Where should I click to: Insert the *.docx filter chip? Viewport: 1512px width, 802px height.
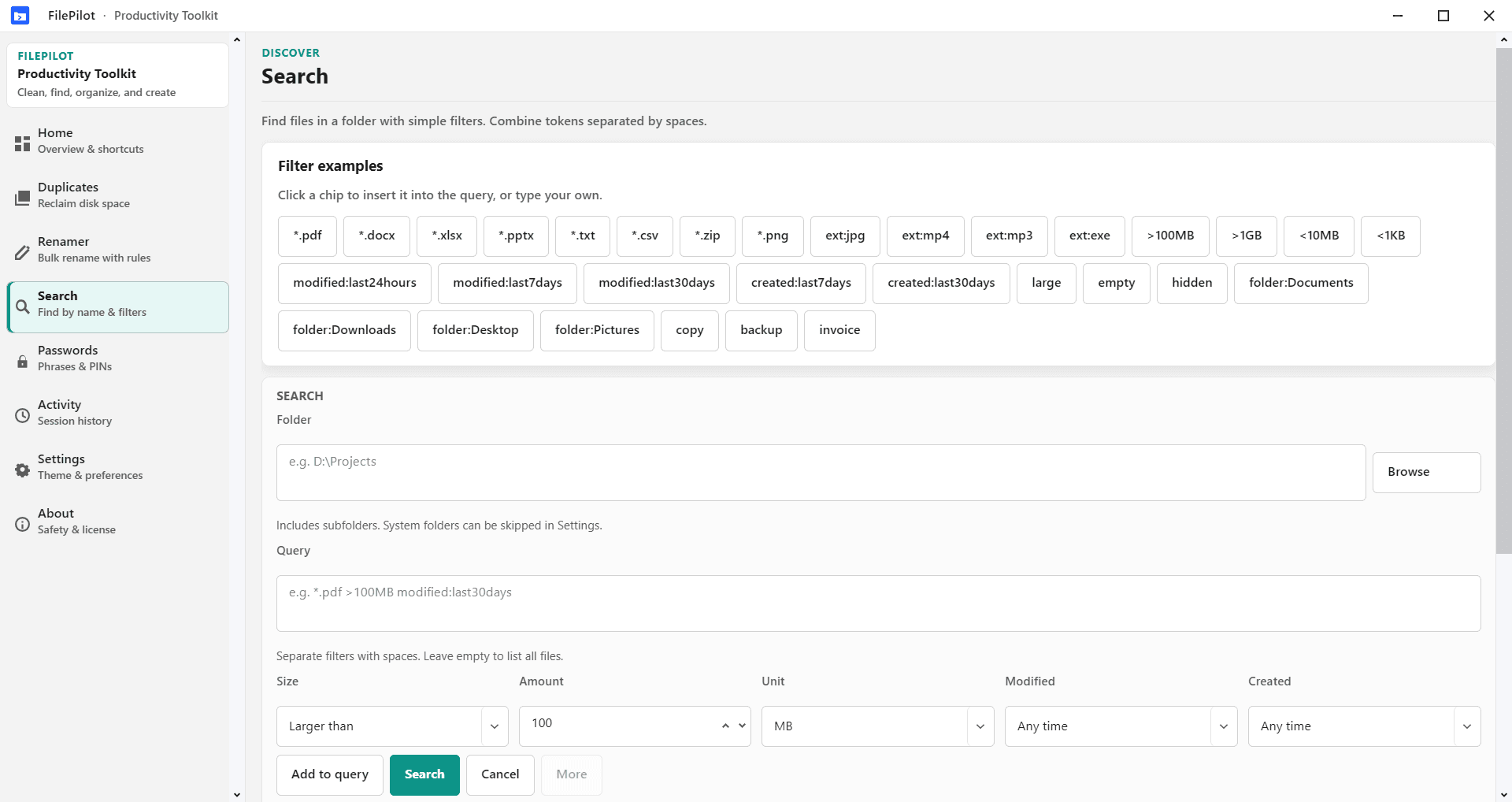[x=376, y=236]
